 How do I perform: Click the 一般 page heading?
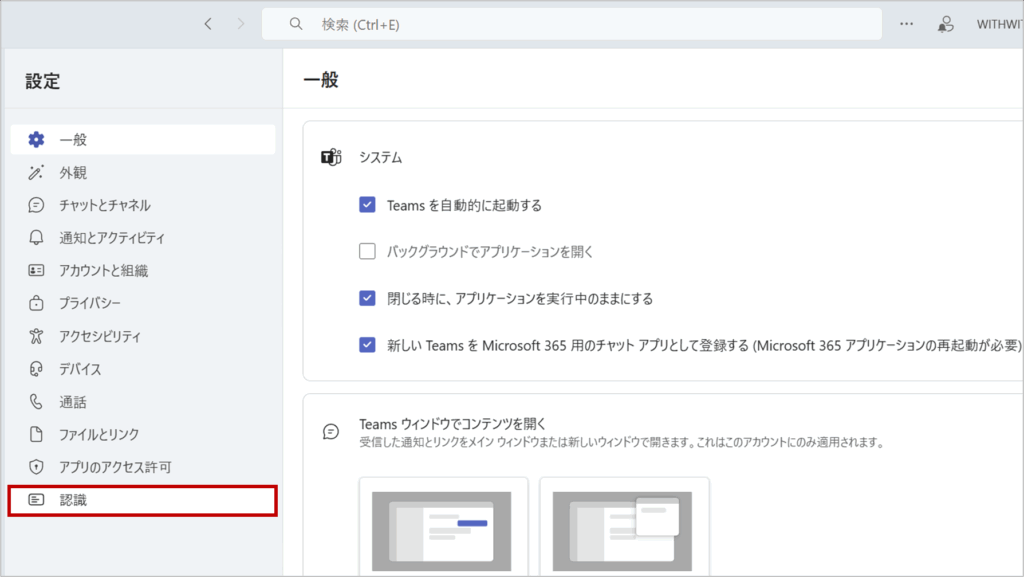click(x=321, y=80)
